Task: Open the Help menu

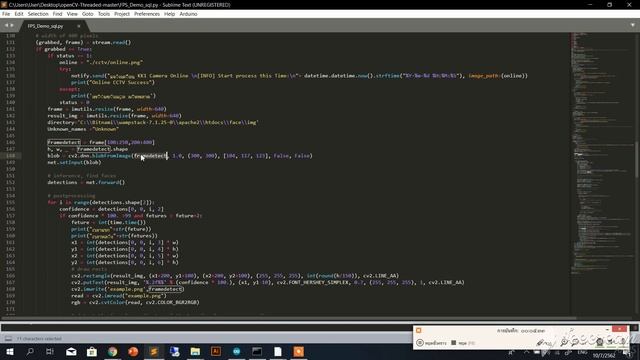Action: coord(169,14)
